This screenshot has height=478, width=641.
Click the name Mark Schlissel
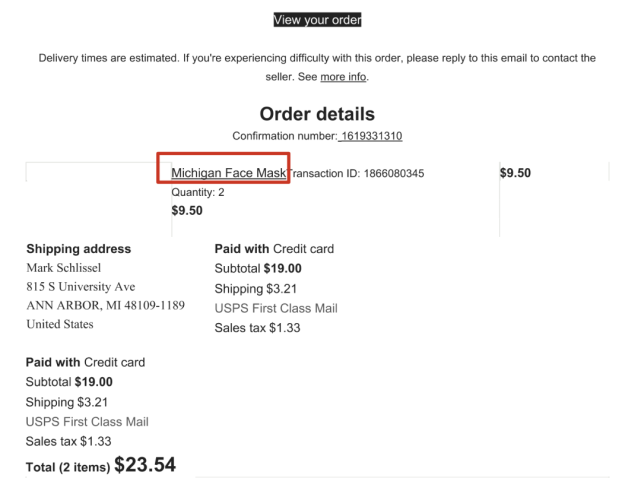tap(64, 268)
